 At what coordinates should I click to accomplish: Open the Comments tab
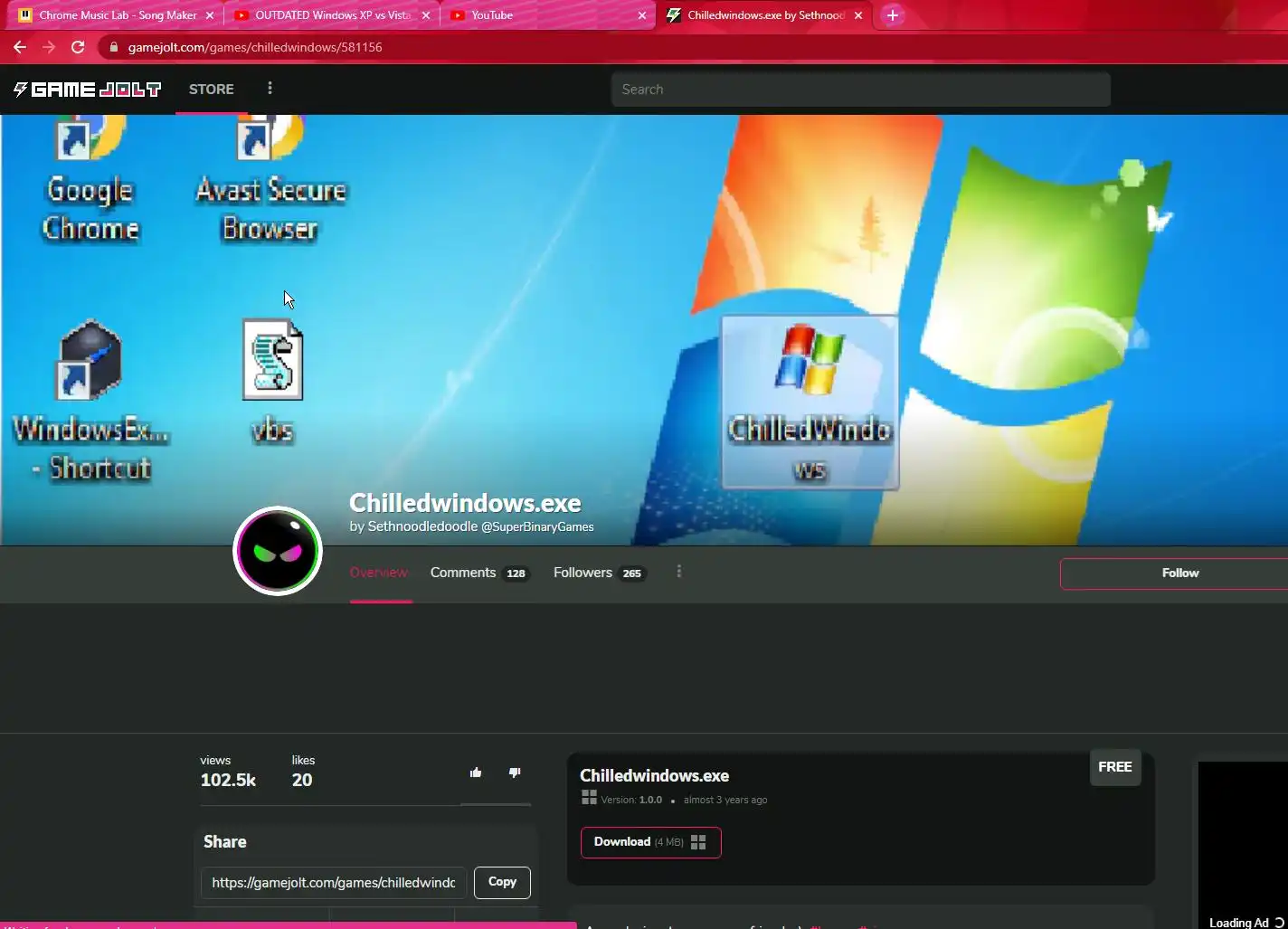[479, 573]
